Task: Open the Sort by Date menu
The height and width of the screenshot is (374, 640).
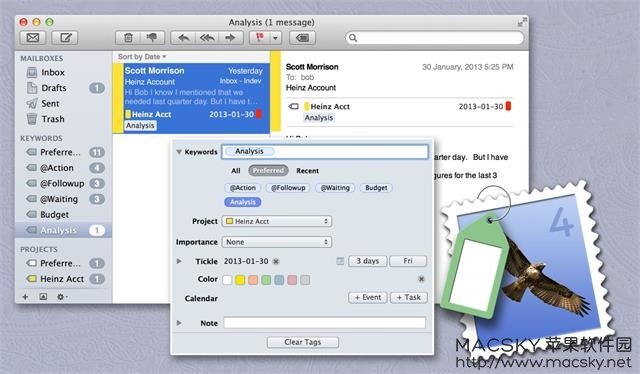Action: [142, 57]
